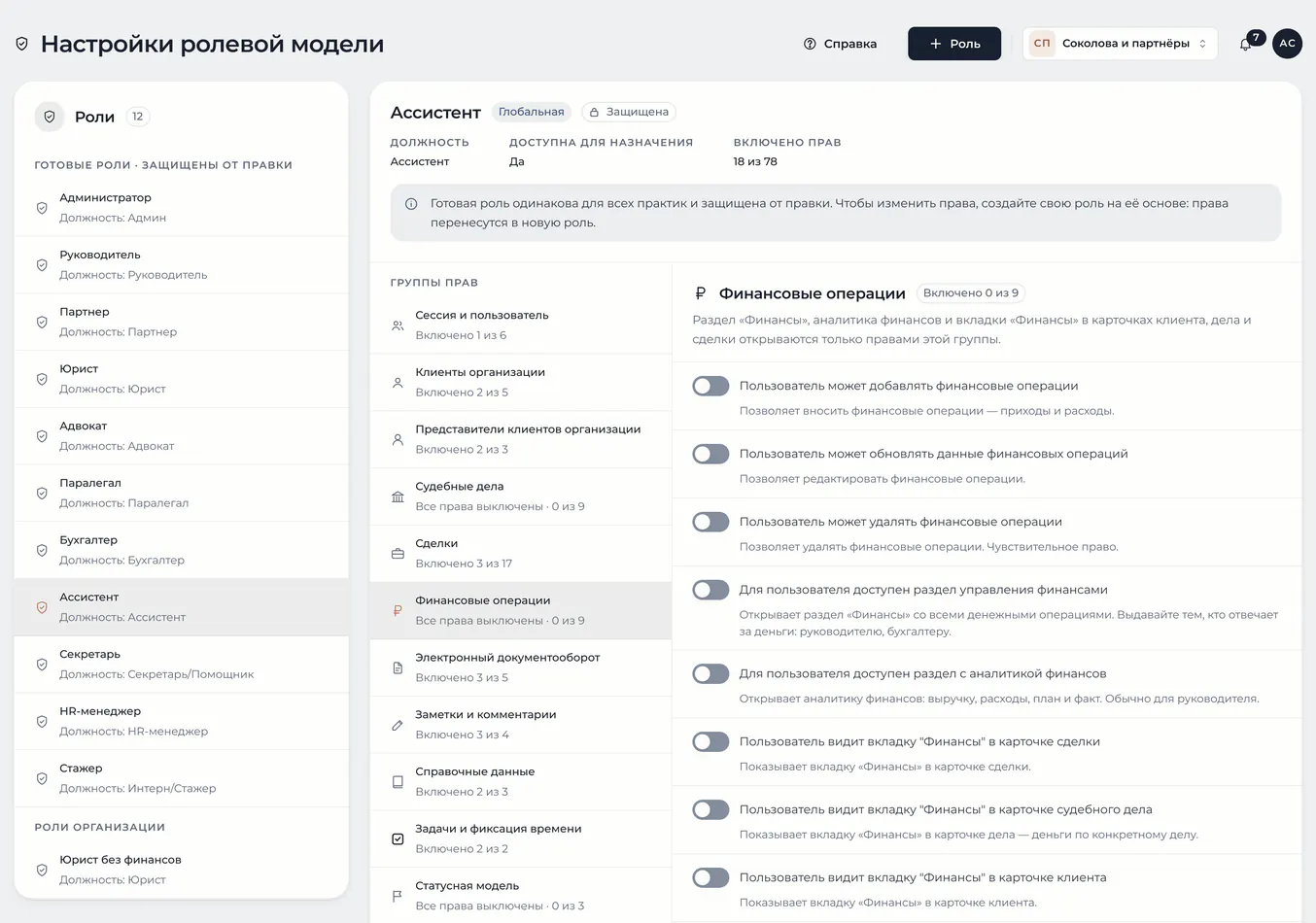Toggle Финансы tab in court case card
Image resolution: width=1316 pixels, height=923 pixels.
pyautogui.click(x=710, y=809)
